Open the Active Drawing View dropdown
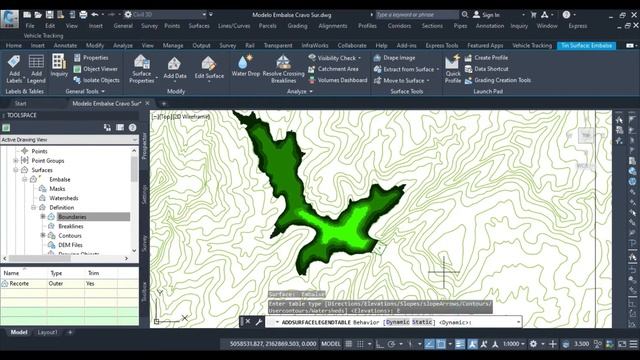Screen dimensions: 640x360 tap(69, 140)
